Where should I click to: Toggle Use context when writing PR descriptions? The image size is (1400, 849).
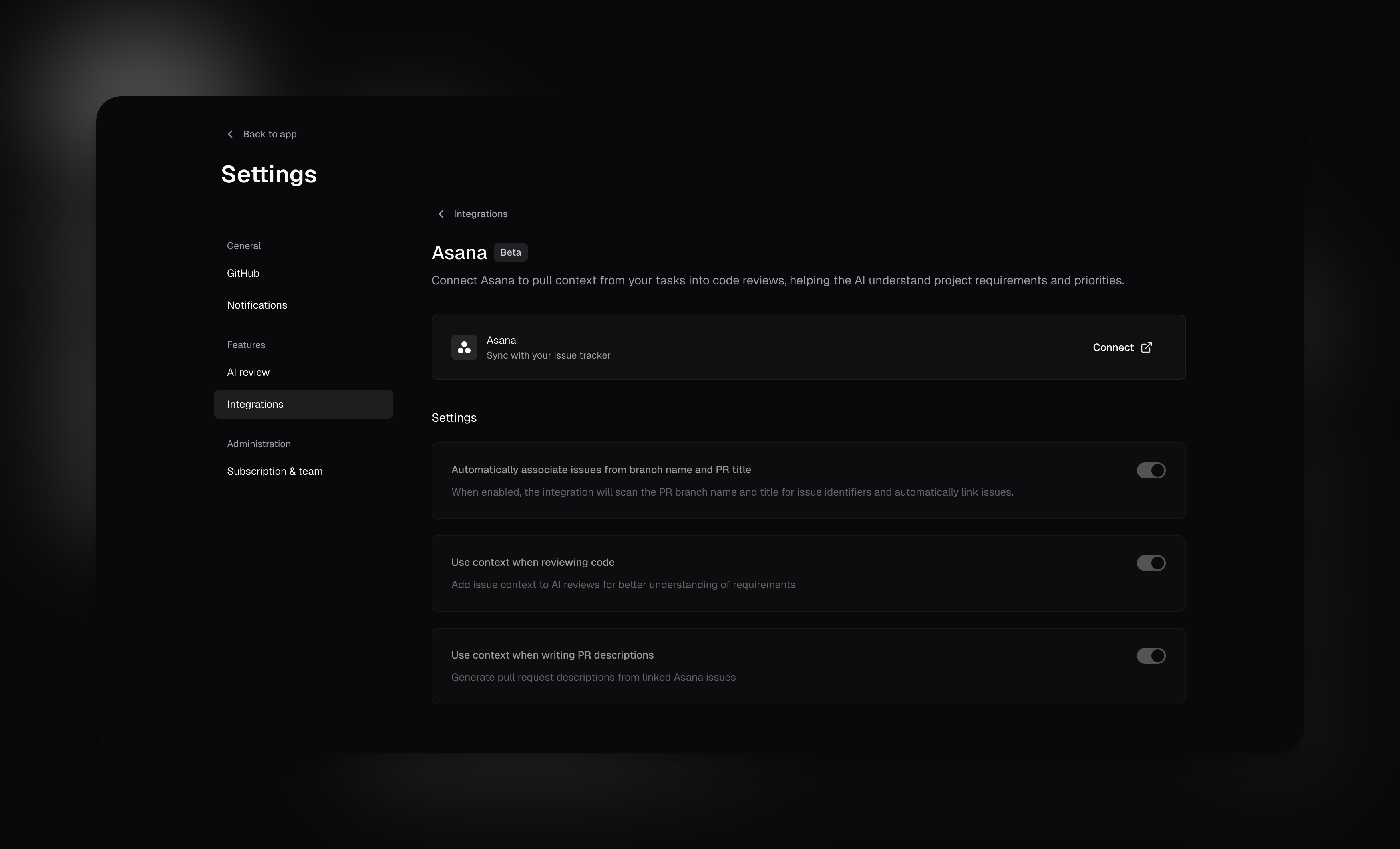pyautogui.click(x=1151, y=655)
